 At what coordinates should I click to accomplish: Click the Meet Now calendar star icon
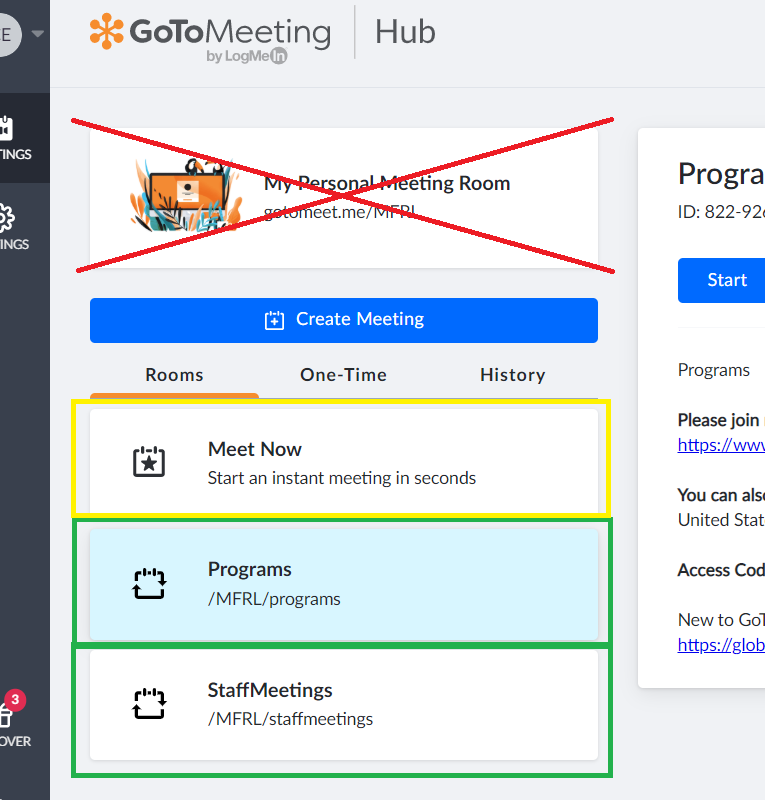(149, 462)
